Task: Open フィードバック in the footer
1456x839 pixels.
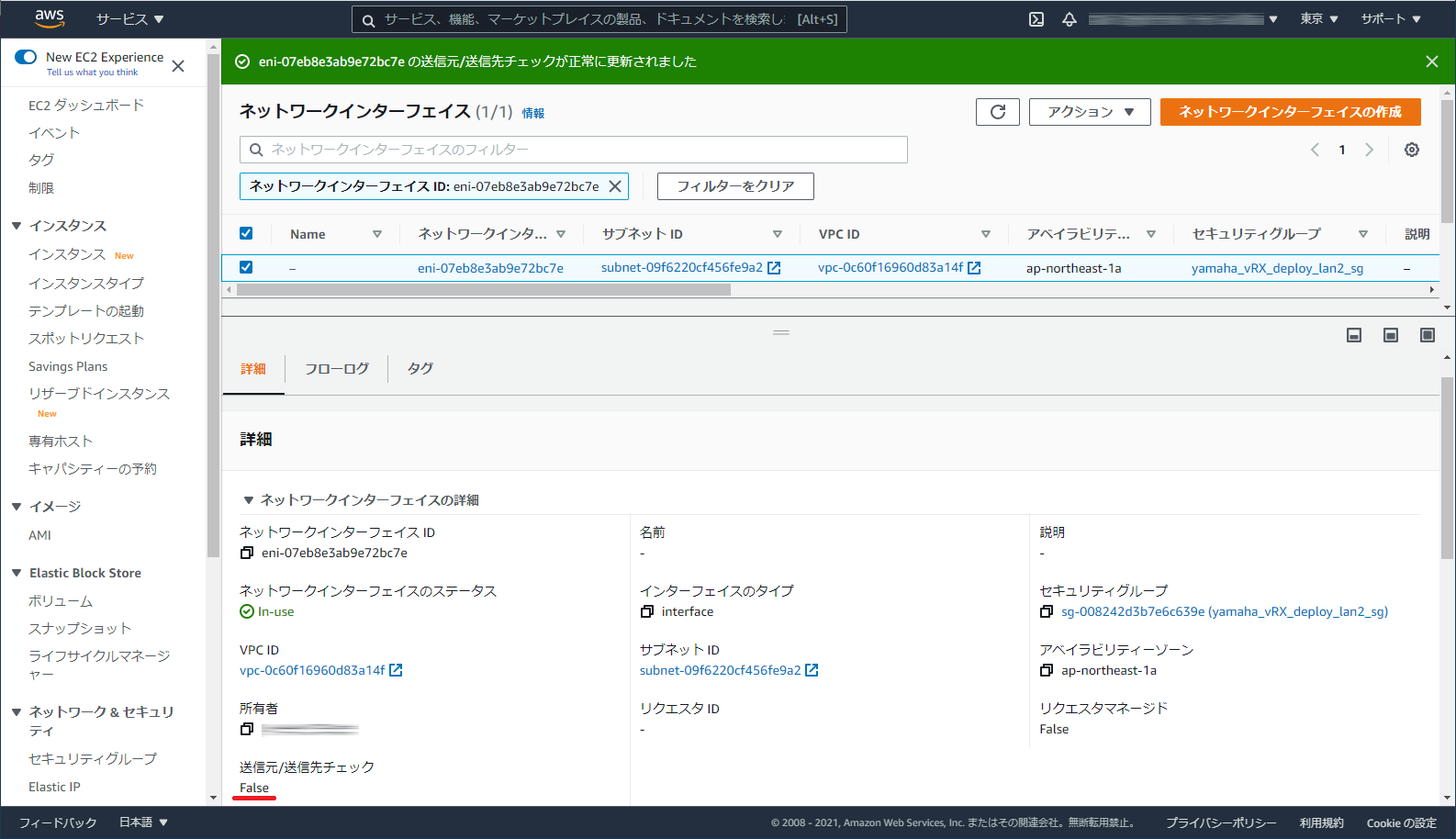Action: 58,822
